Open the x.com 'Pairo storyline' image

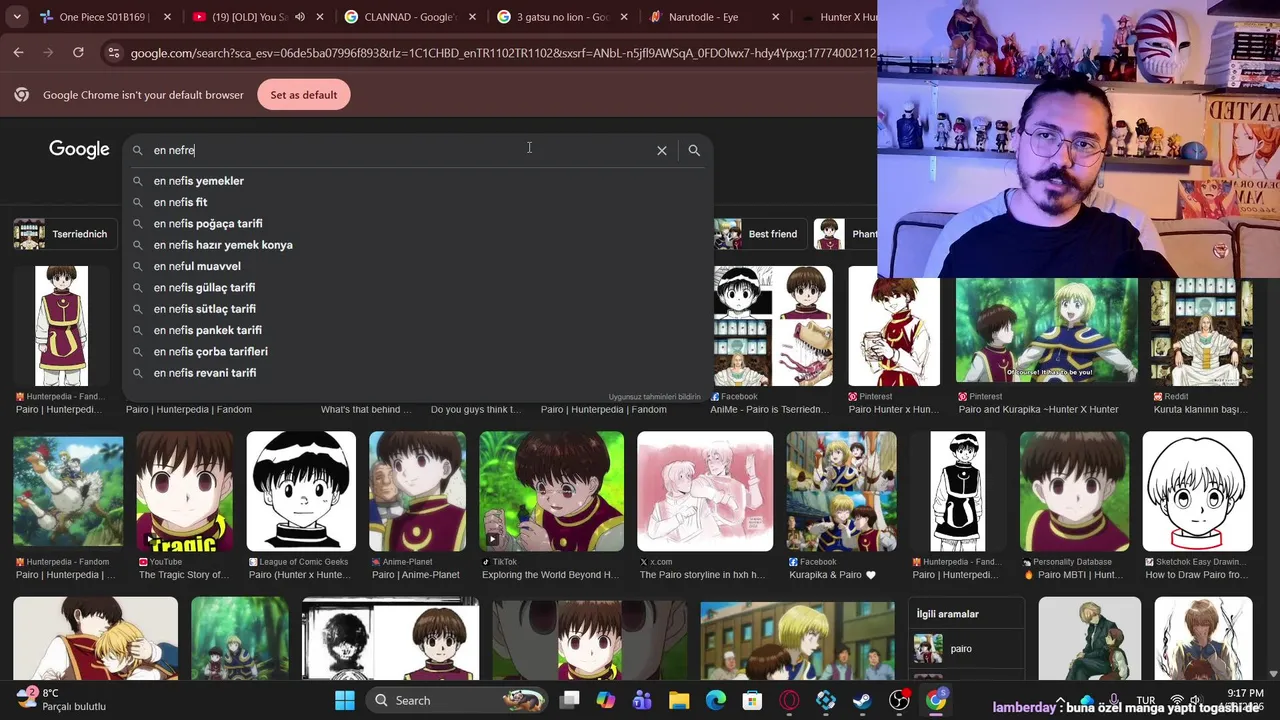click(x=705, y=491)
